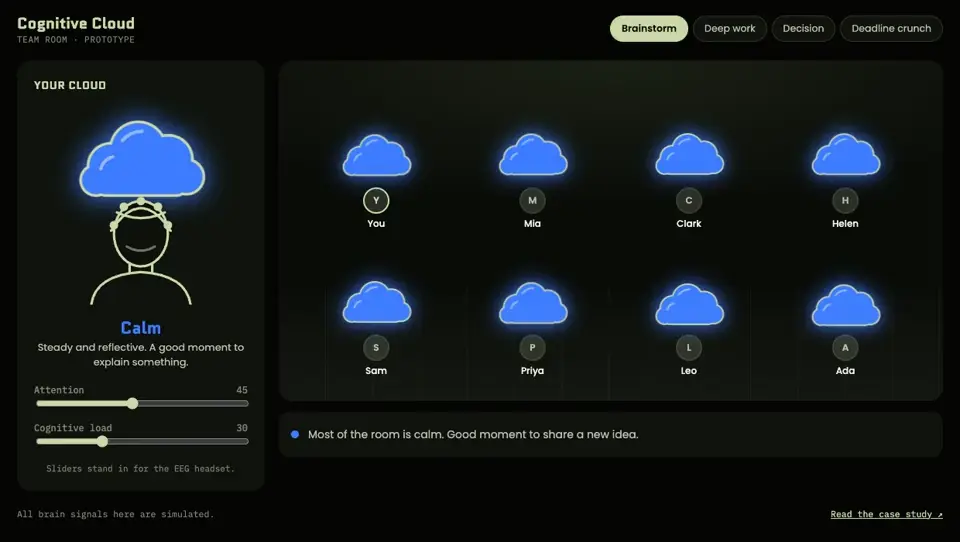Select Priya's cloud icon
960x542 pixels.
point(533,303)
